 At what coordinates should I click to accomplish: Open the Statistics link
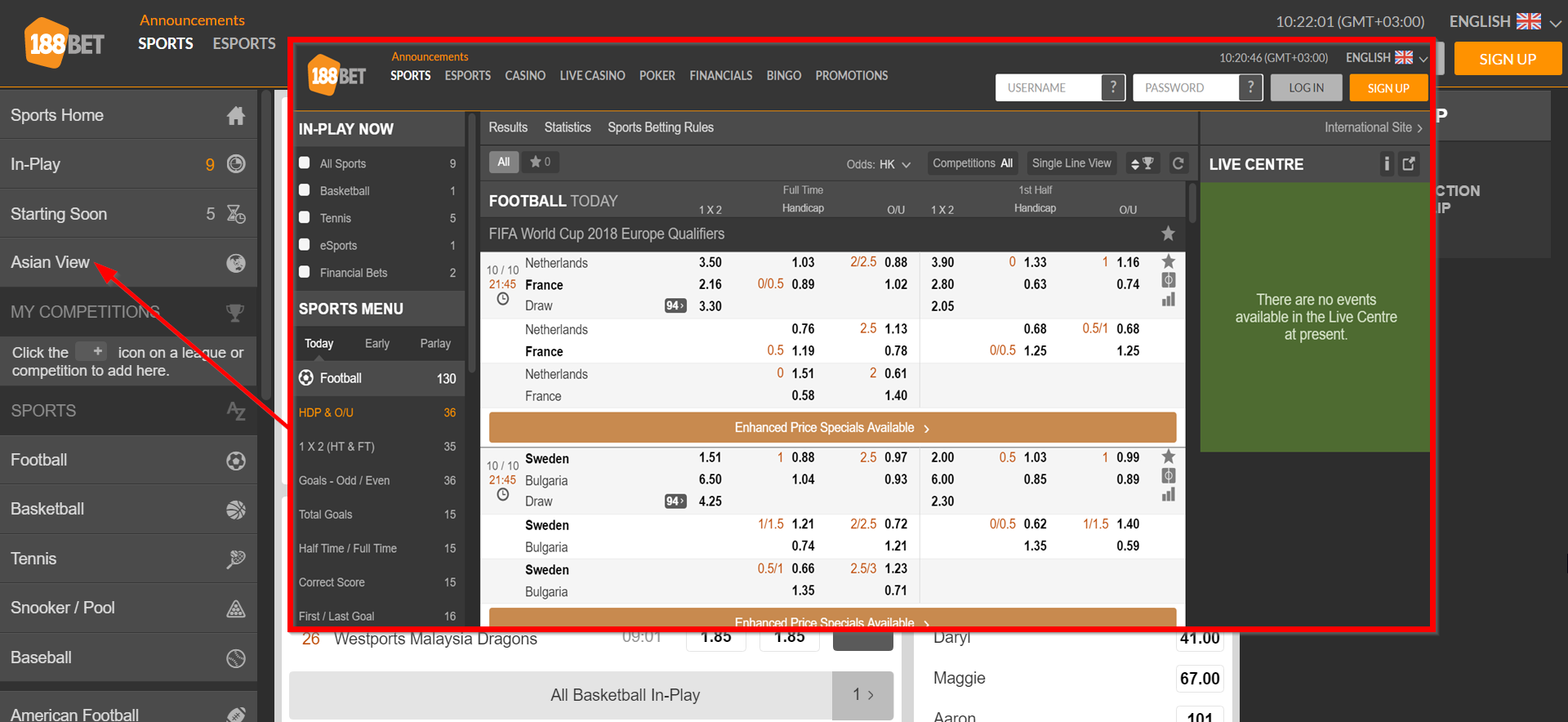568,127
